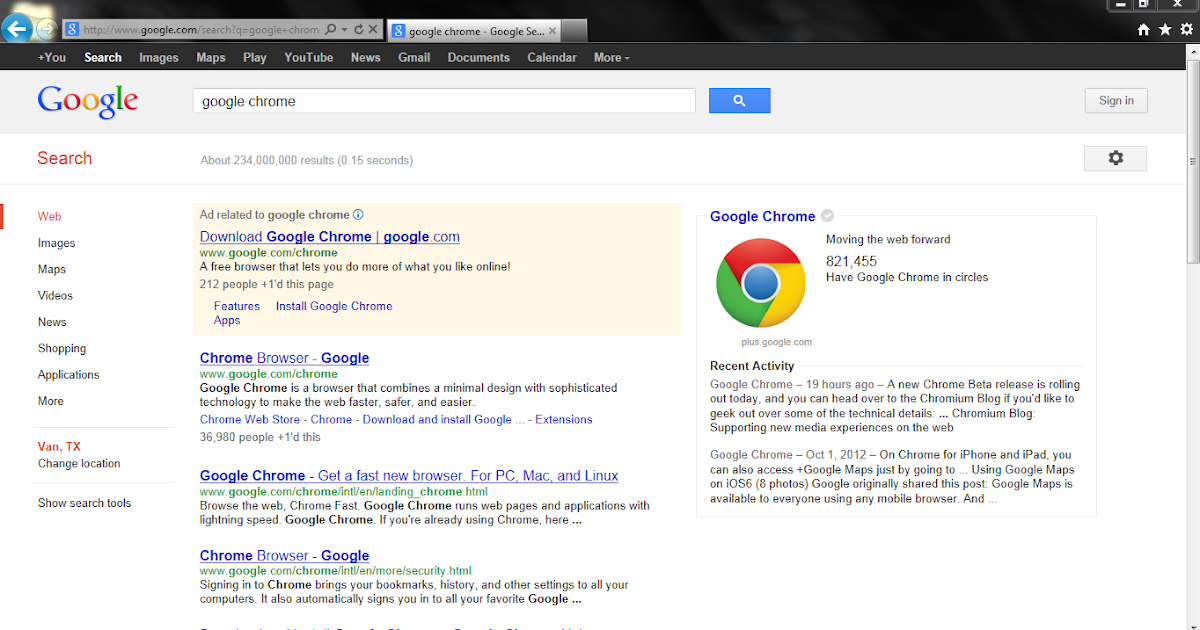Click the browser Back arrow button

tap(16, 28)
